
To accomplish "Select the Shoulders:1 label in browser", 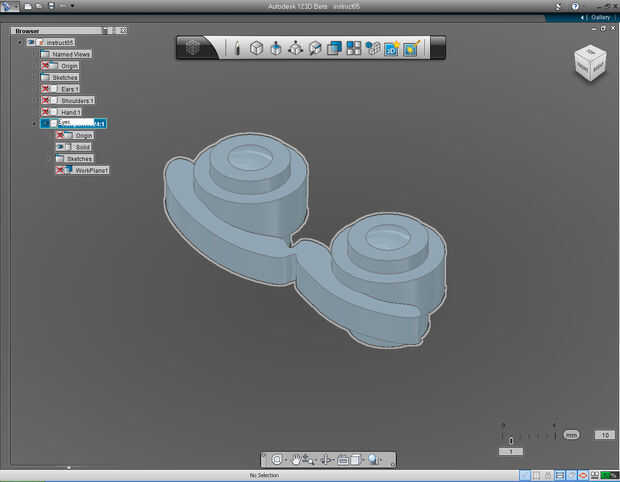I will [78, 100].
